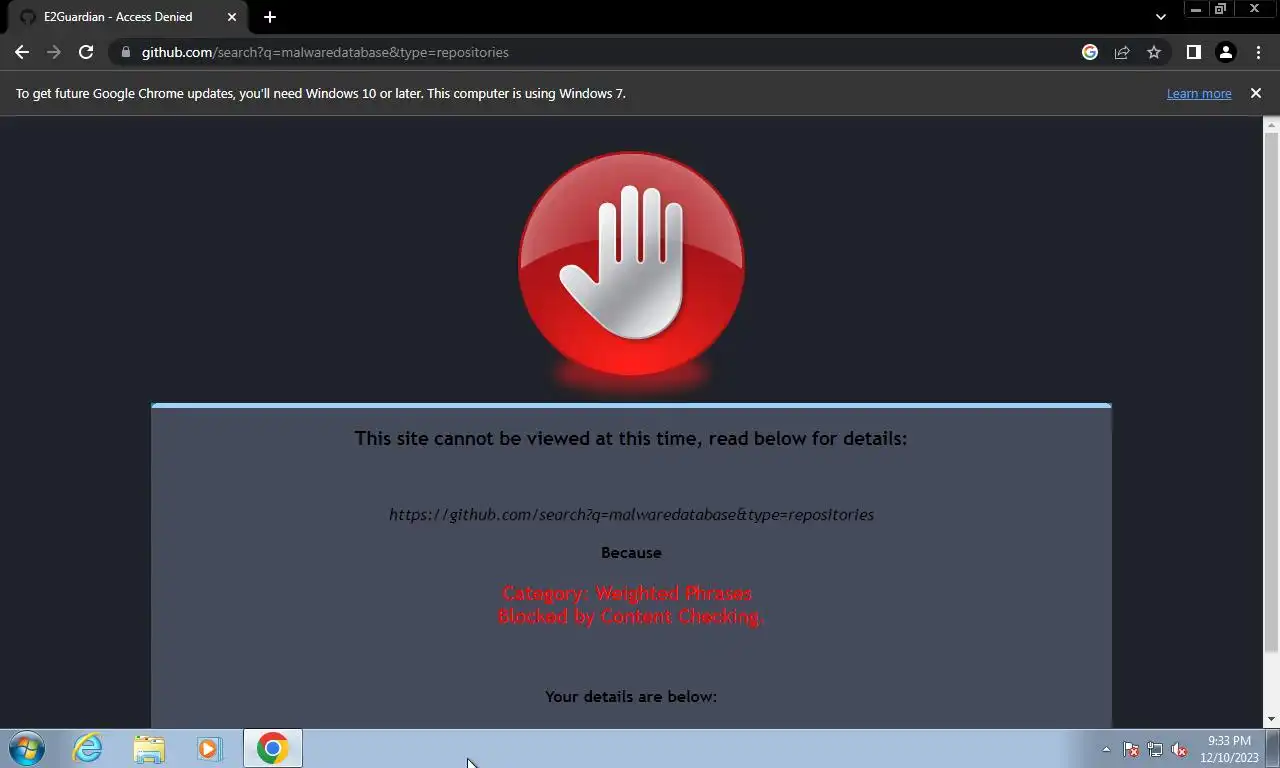
Task: Click the muted volume tray icon
Action: click(1179, 749)
